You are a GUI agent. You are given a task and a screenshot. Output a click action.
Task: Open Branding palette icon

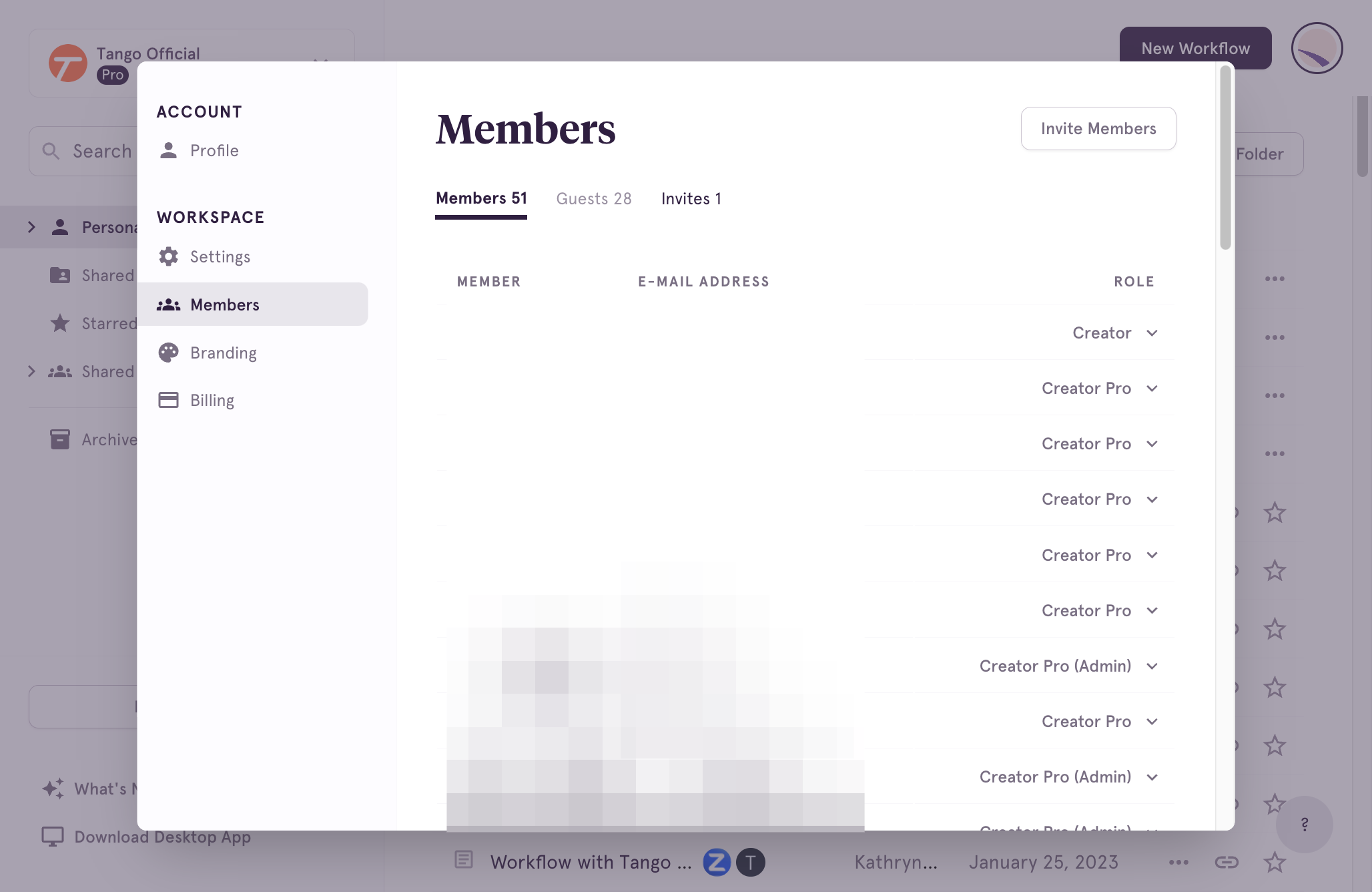coord(168,353)
